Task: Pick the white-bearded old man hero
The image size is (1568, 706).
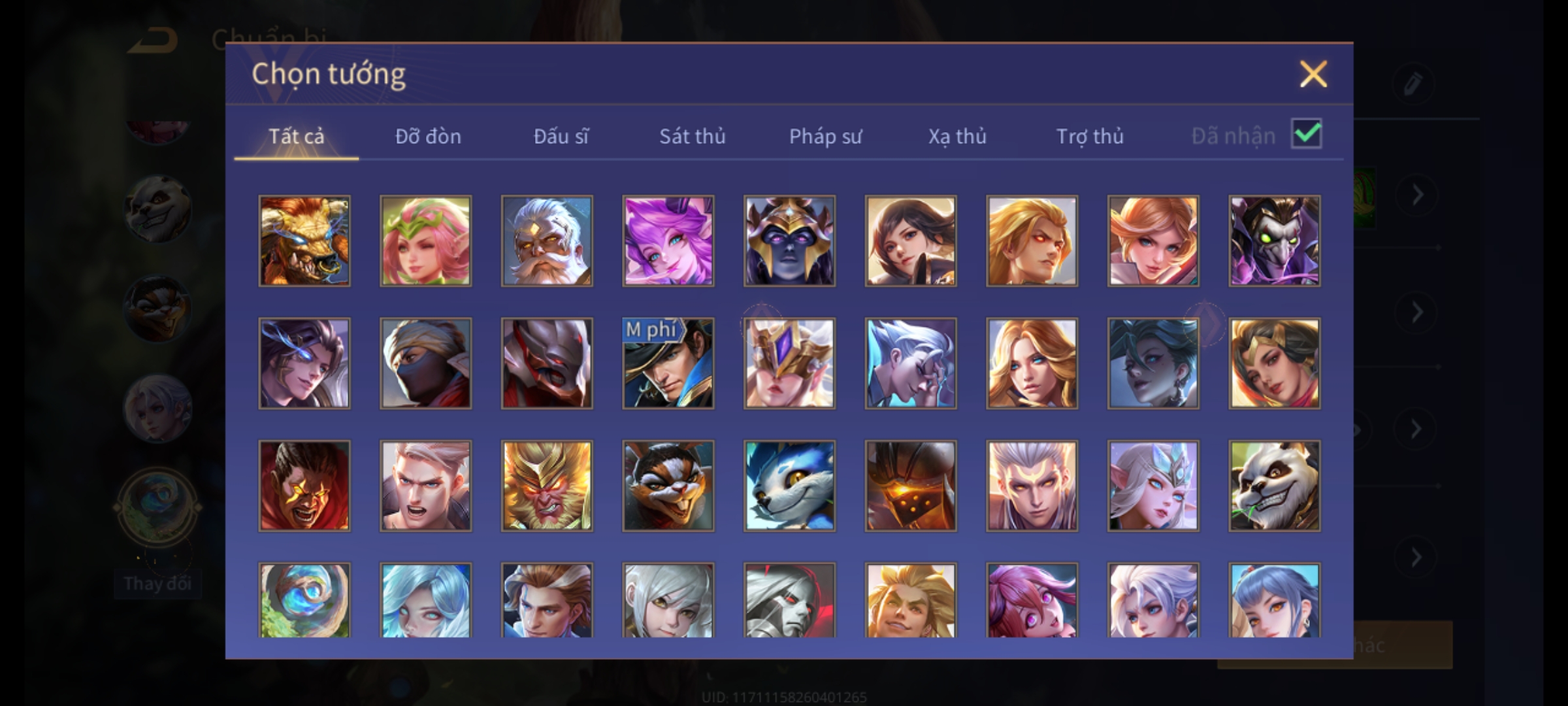Action: click(547, 241)
